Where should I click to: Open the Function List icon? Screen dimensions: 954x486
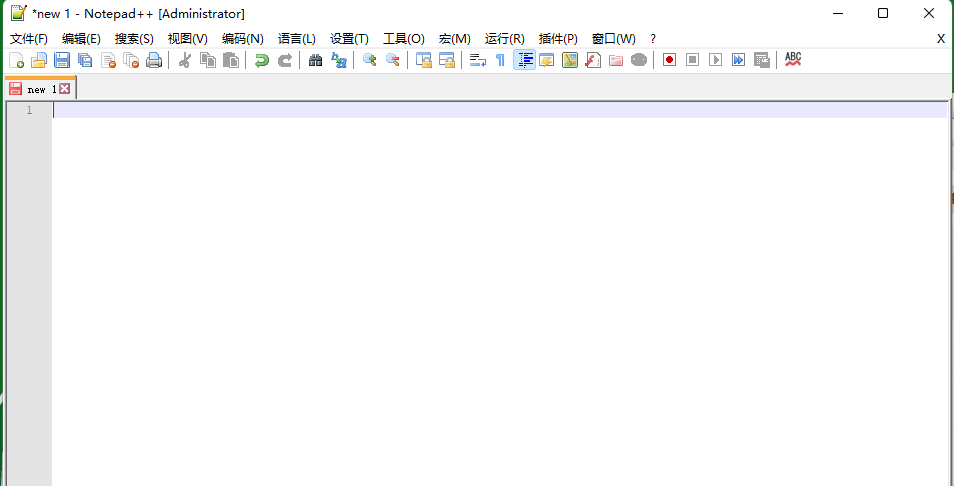(593, 60)
